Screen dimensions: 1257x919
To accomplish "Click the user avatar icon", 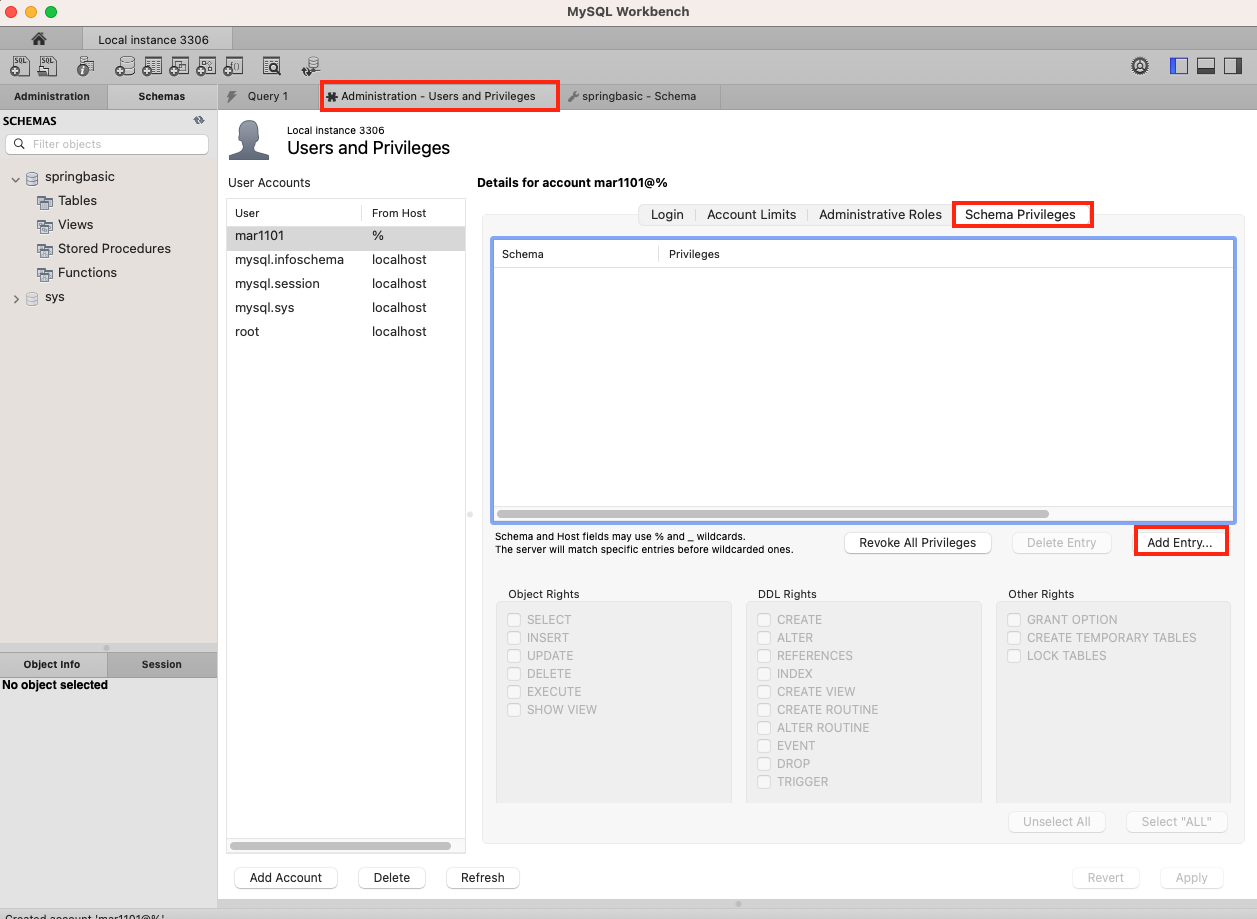I will [249, 139].
